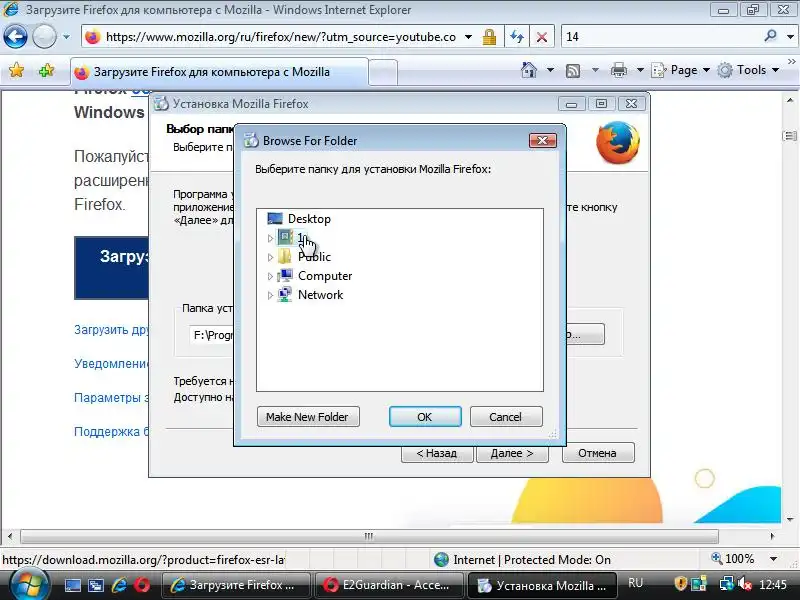Switch to E2Guardian taskbar window
Image resolution: width=800 pixels, height=600 pixels.
click(389, 585)
